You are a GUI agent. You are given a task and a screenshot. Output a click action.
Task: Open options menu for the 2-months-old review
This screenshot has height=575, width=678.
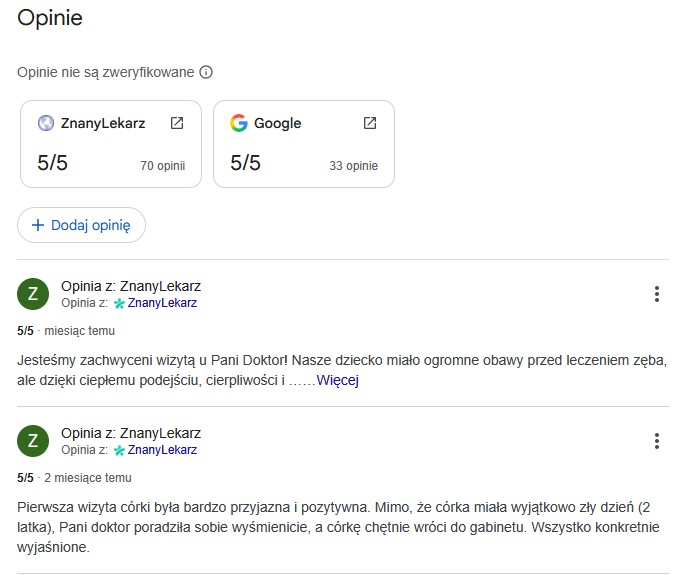click(656, 441)
